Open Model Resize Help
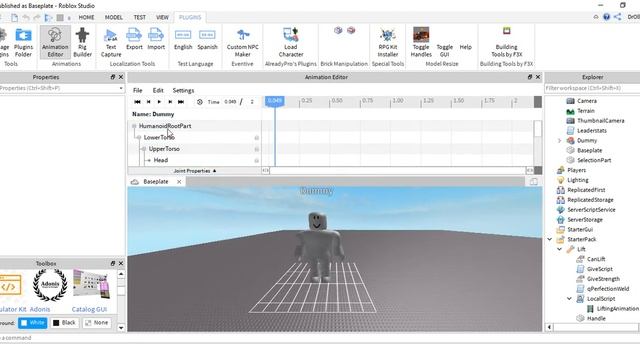Image resolution: width=640 pixels, height=360 pixels. coord(465,47)
